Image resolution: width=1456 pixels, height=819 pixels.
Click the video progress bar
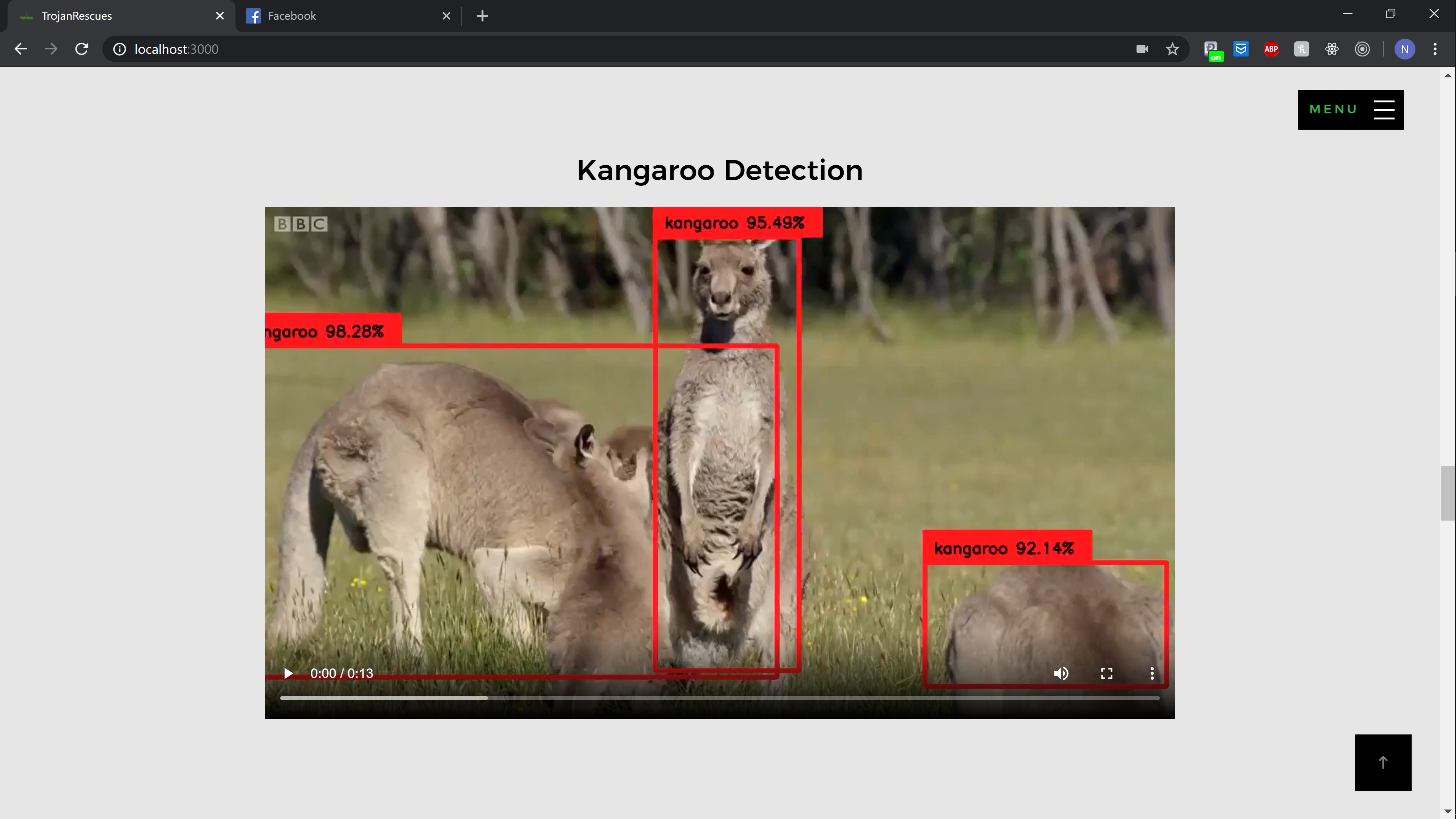click(x=719, y=698)
